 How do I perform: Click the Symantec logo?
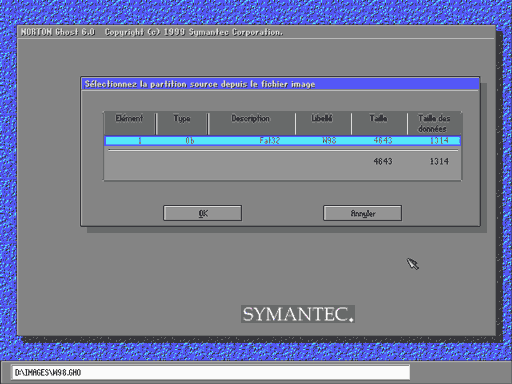point(298,314)
